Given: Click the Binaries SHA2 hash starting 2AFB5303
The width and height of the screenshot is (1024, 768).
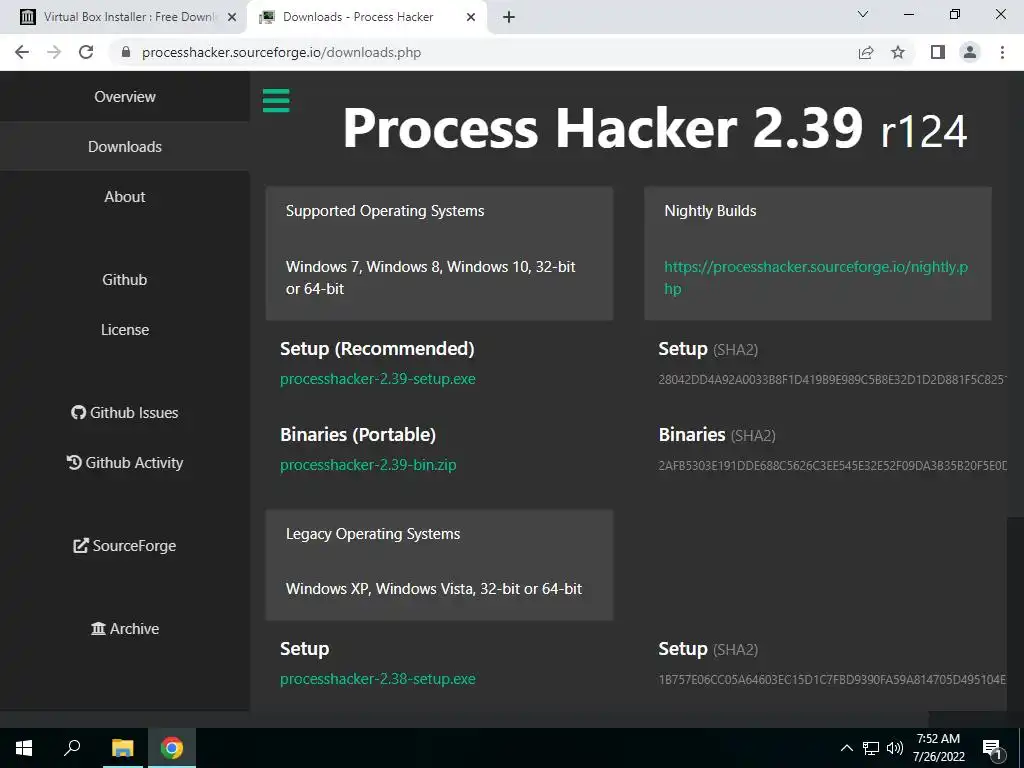Looking at the screenshot, I should pyautogui.click(x=832, y=466).
